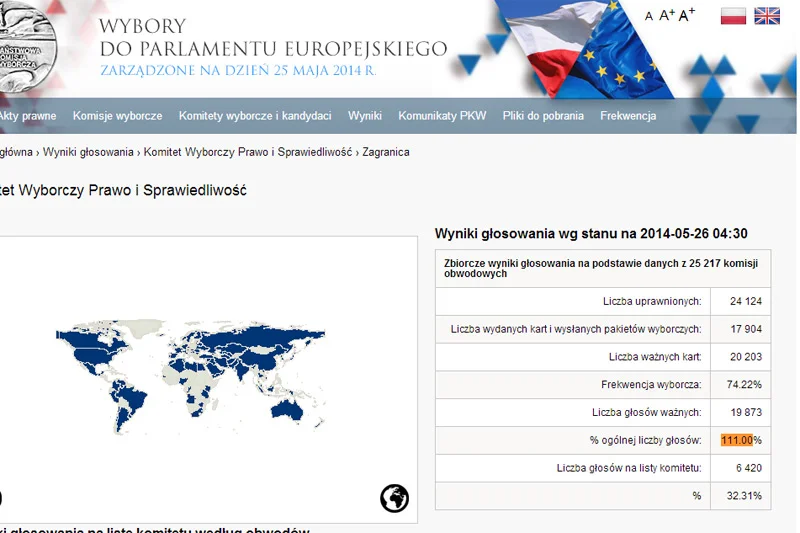Open the Komunikaty PKW menu
Screen dimensions: 800x533
pyautogui.click(x=442, y=116)
